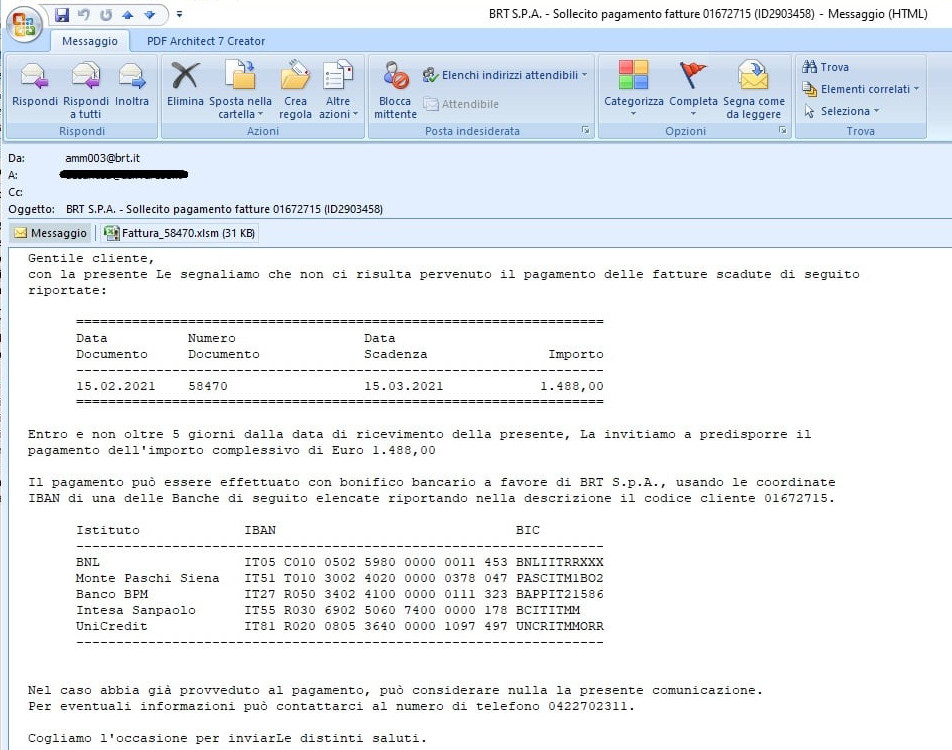Show message body via Messaggio button
Image resolution: width=952 pixels, height=750 pixels.
pos(50,233)
